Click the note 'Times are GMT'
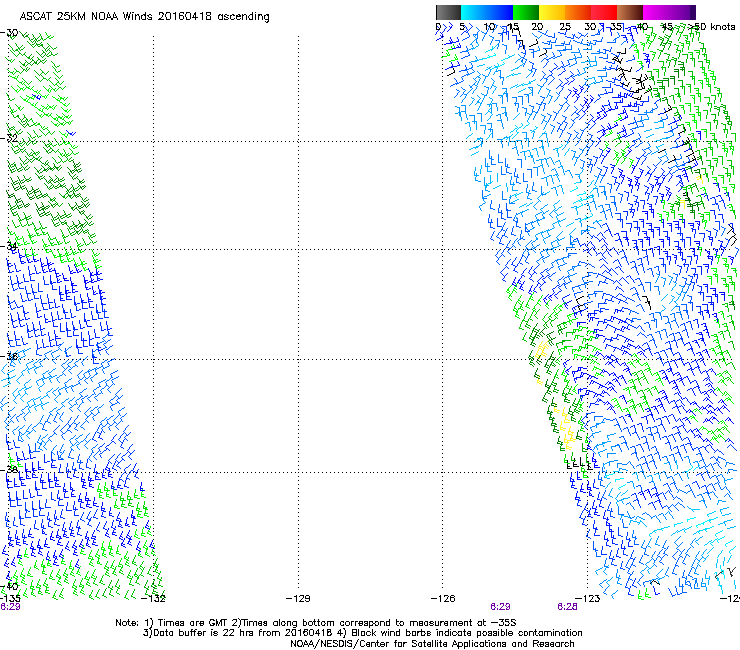Screen dimensions: 740x650 (x=192, y=623)
